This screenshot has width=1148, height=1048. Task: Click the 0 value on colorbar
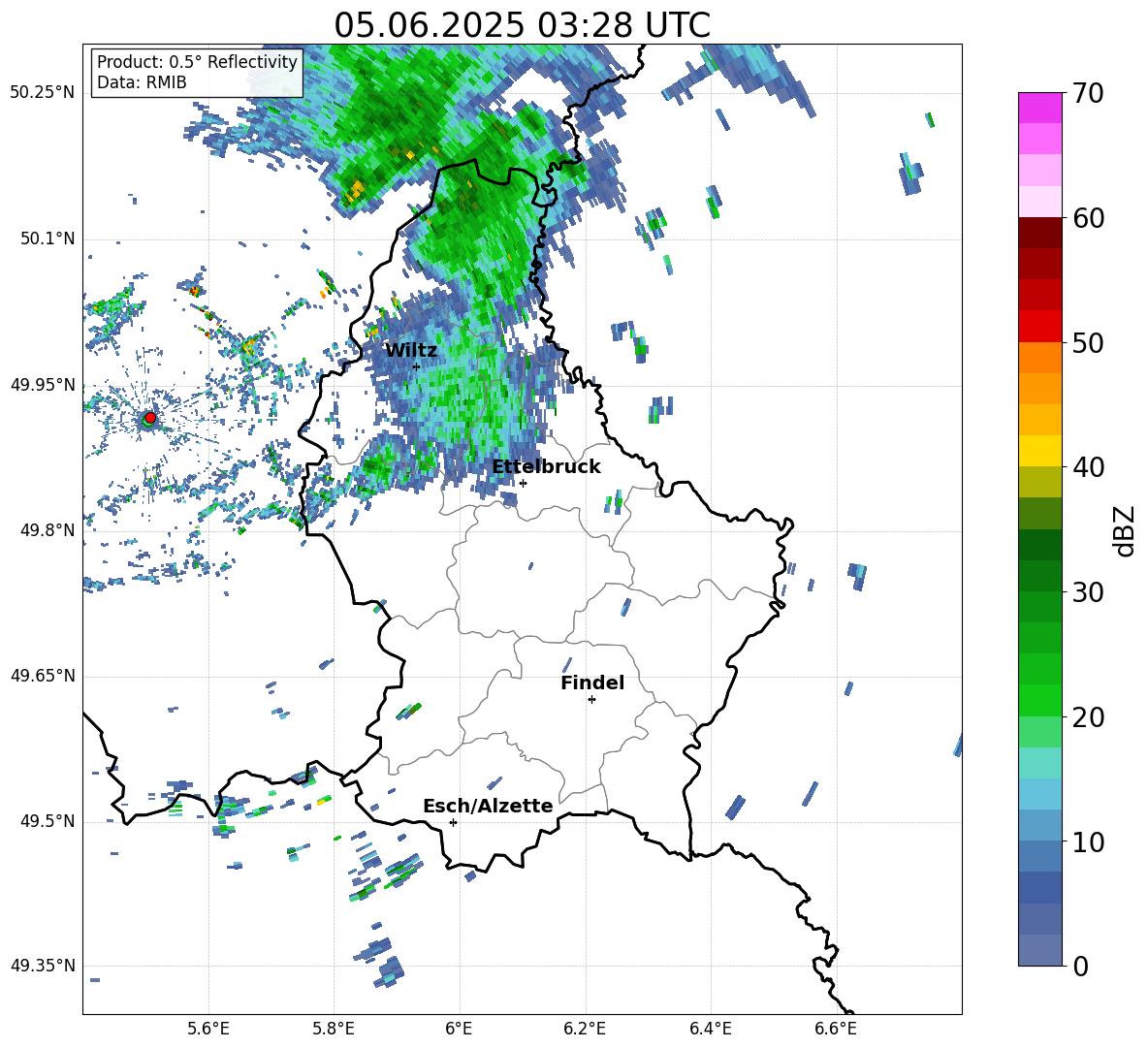pyautogui.click(x=1081, y=966)
